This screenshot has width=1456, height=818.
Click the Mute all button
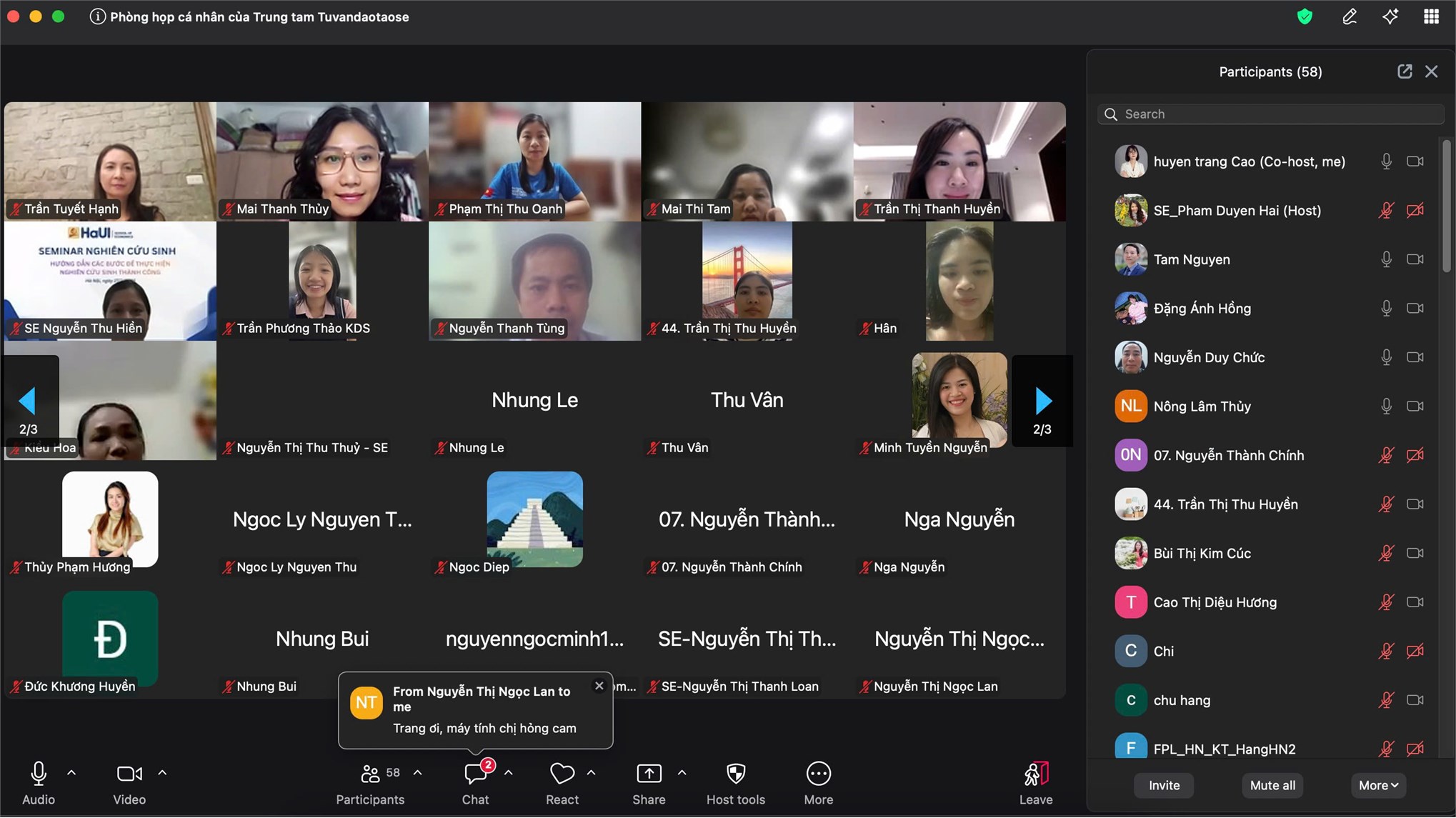(1272, 784)
